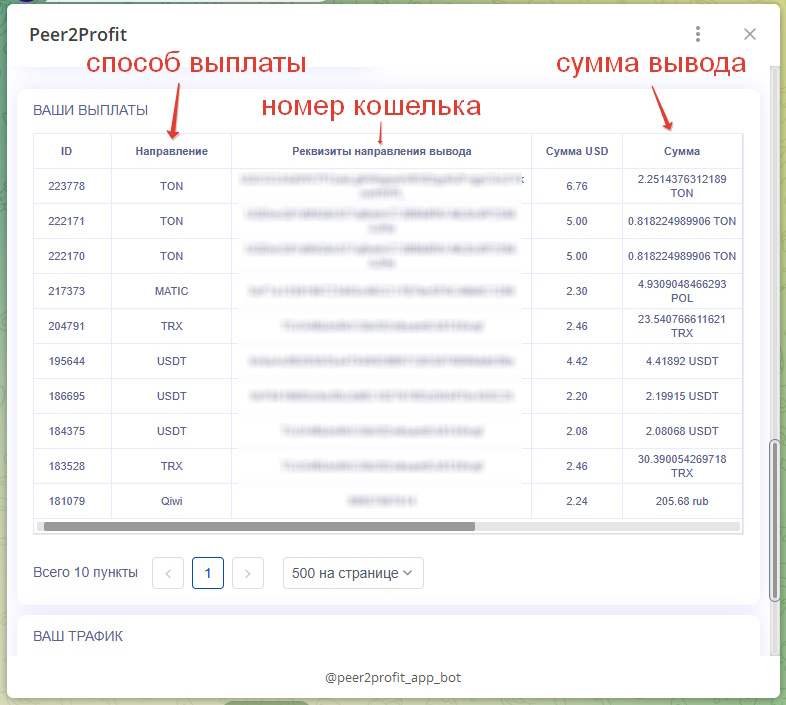Click the amount '2.19915 USDT'

tap(682, 396)
